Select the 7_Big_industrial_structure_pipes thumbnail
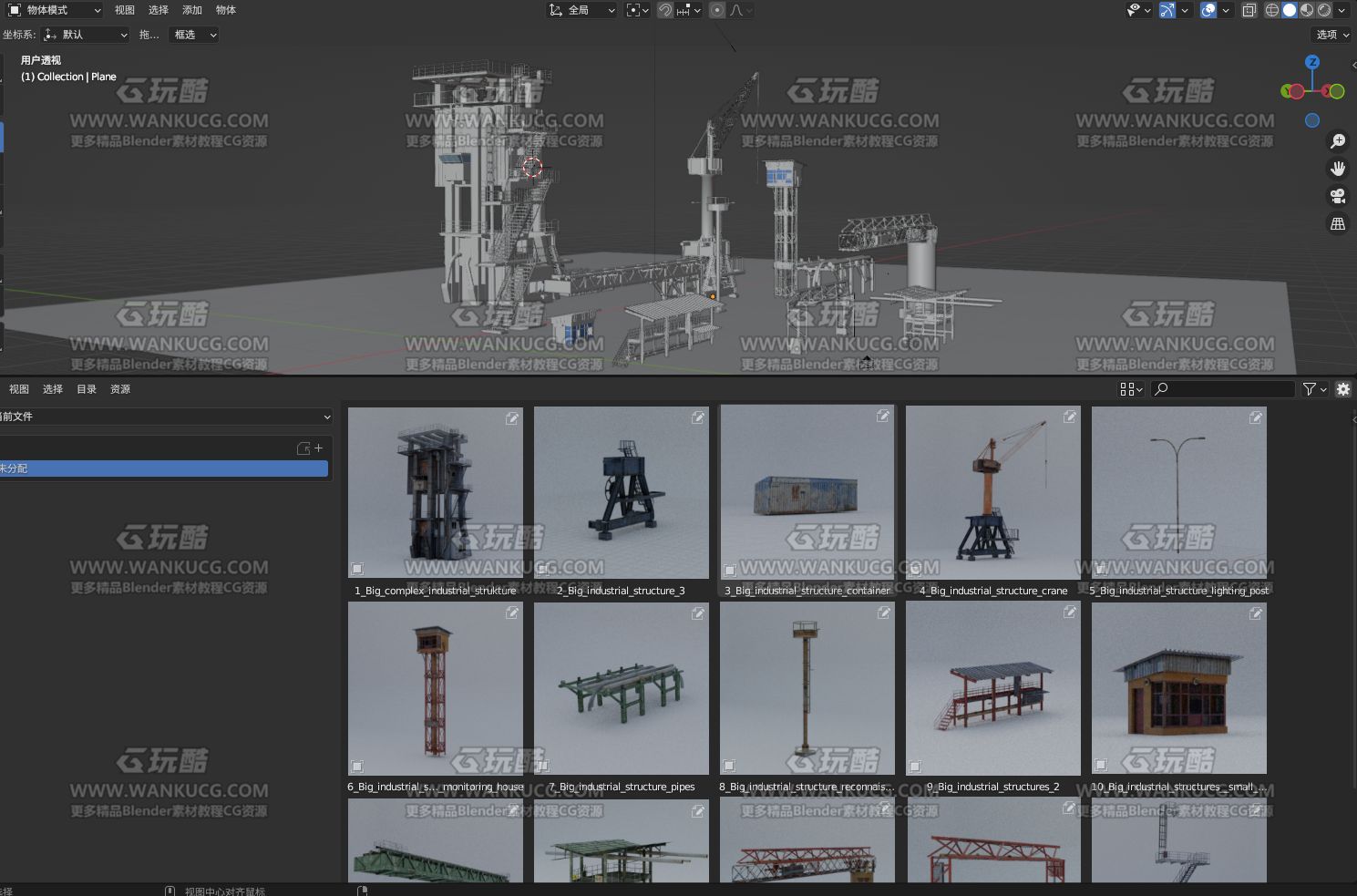 point(622,688)
